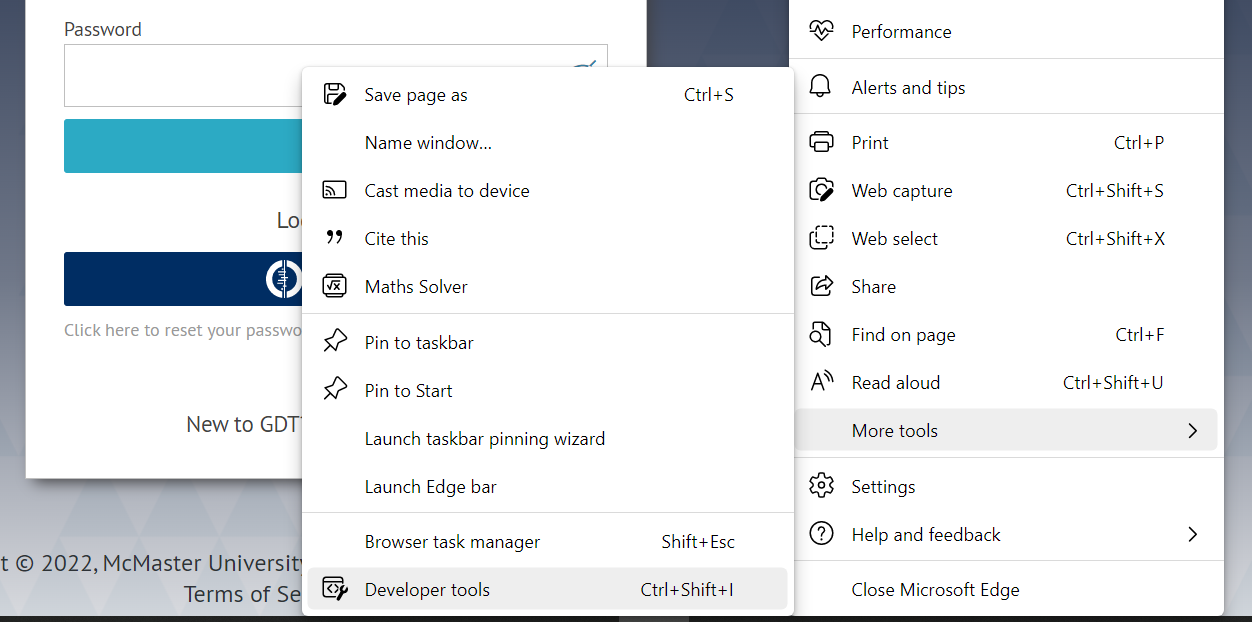Select the Read aloud icon
The width and height of the screenshot is (1252, 622).
pos(820,382)
